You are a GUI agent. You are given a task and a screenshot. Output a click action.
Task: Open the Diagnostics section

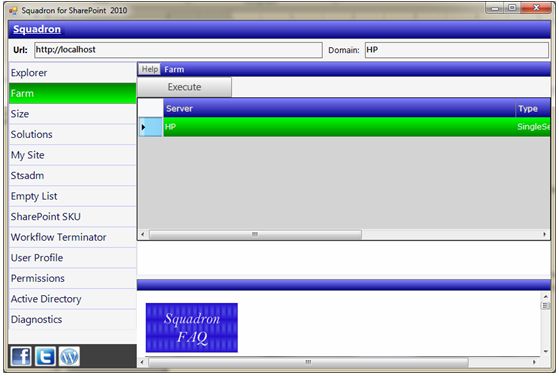coord(72,319)
